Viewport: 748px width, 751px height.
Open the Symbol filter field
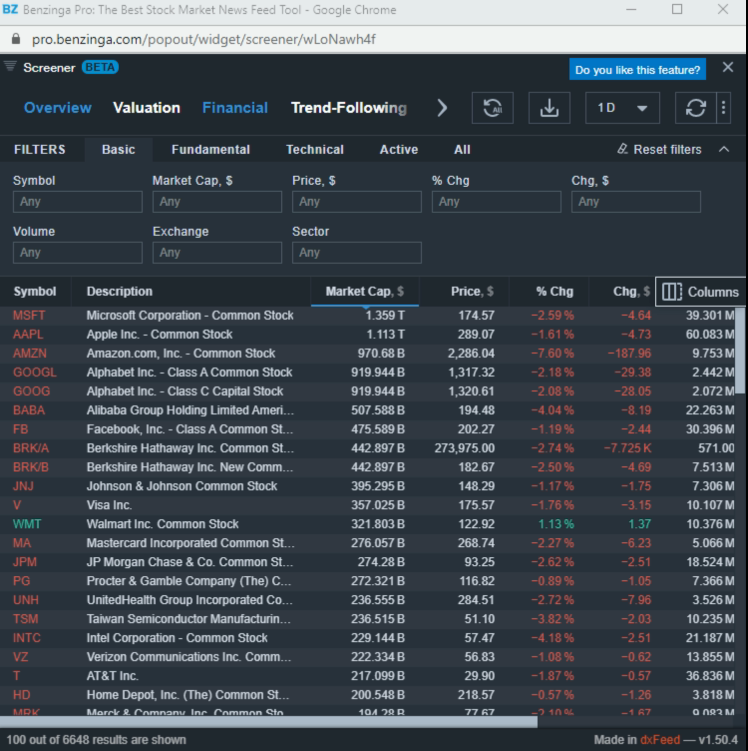pyautogui.click(x=78, y=202)
